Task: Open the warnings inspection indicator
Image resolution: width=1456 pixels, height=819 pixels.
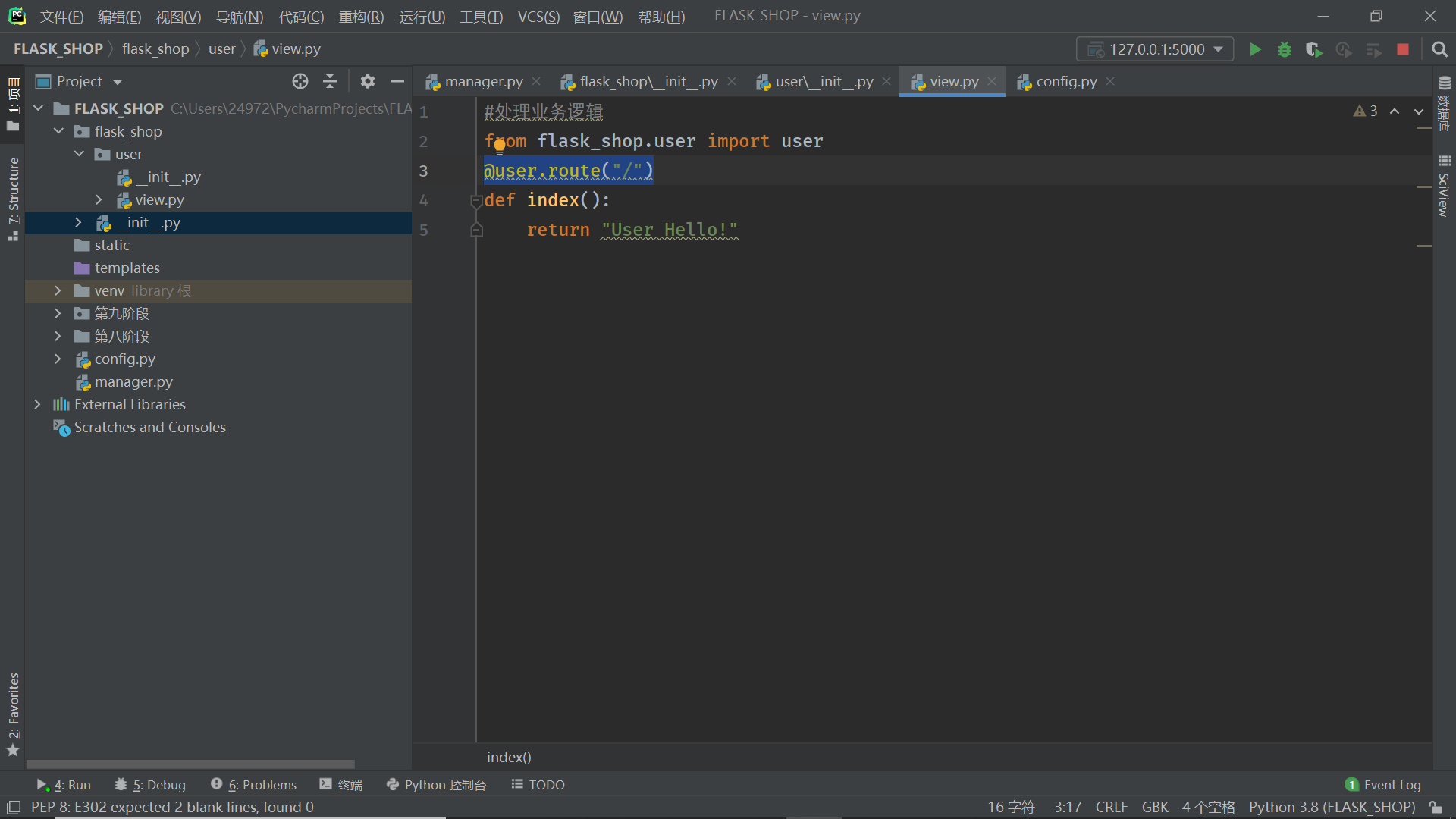Action: click(x=1365, y=111)
